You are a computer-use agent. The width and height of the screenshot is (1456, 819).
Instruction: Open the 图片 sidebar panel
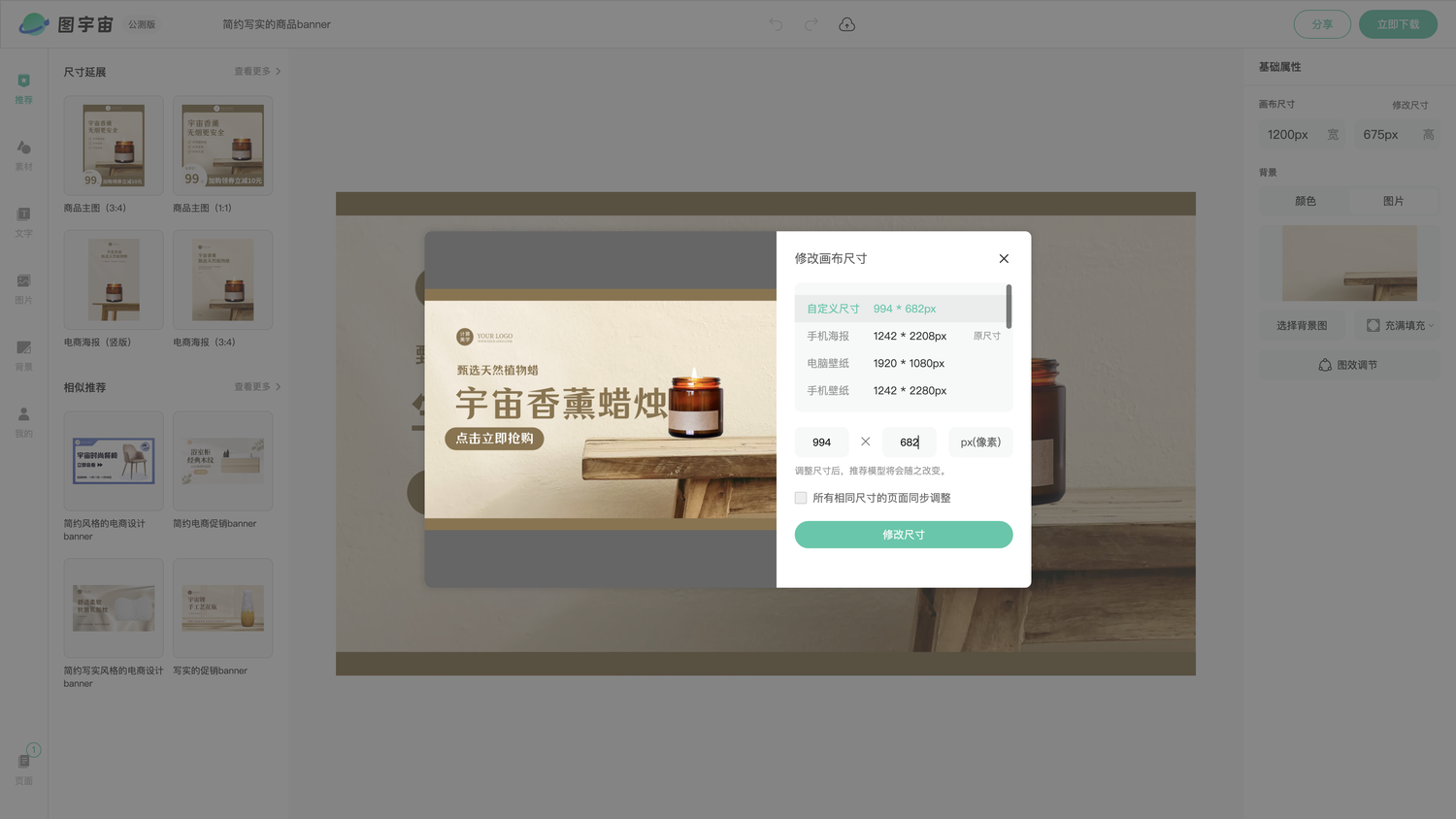pos(23,288)
